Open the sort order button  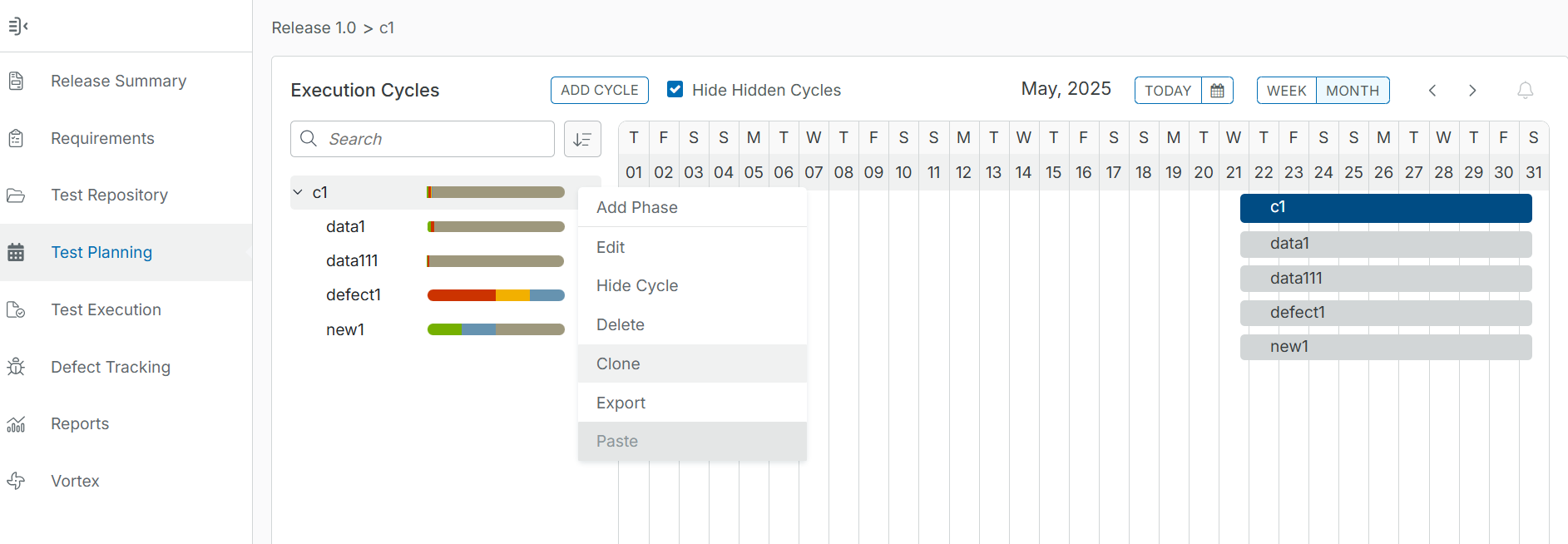(x=582, y=139)
